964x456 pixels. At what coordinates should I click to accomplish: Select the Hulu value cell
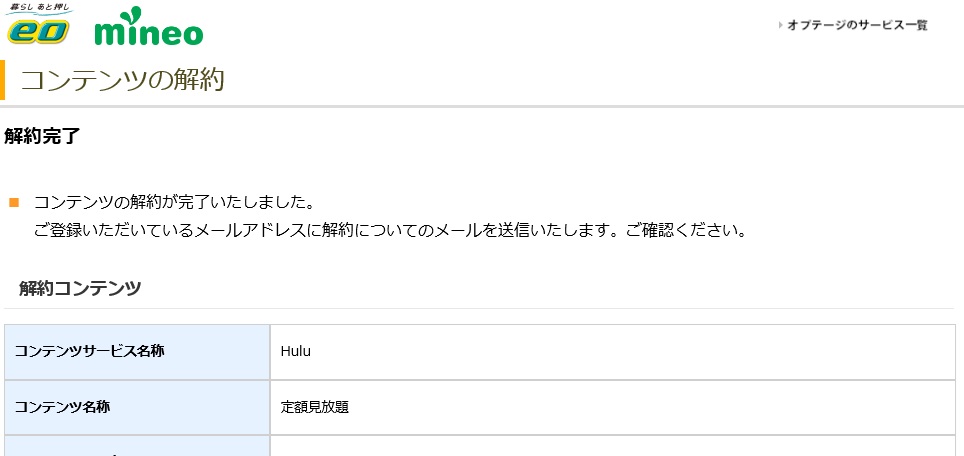(612, 352)
